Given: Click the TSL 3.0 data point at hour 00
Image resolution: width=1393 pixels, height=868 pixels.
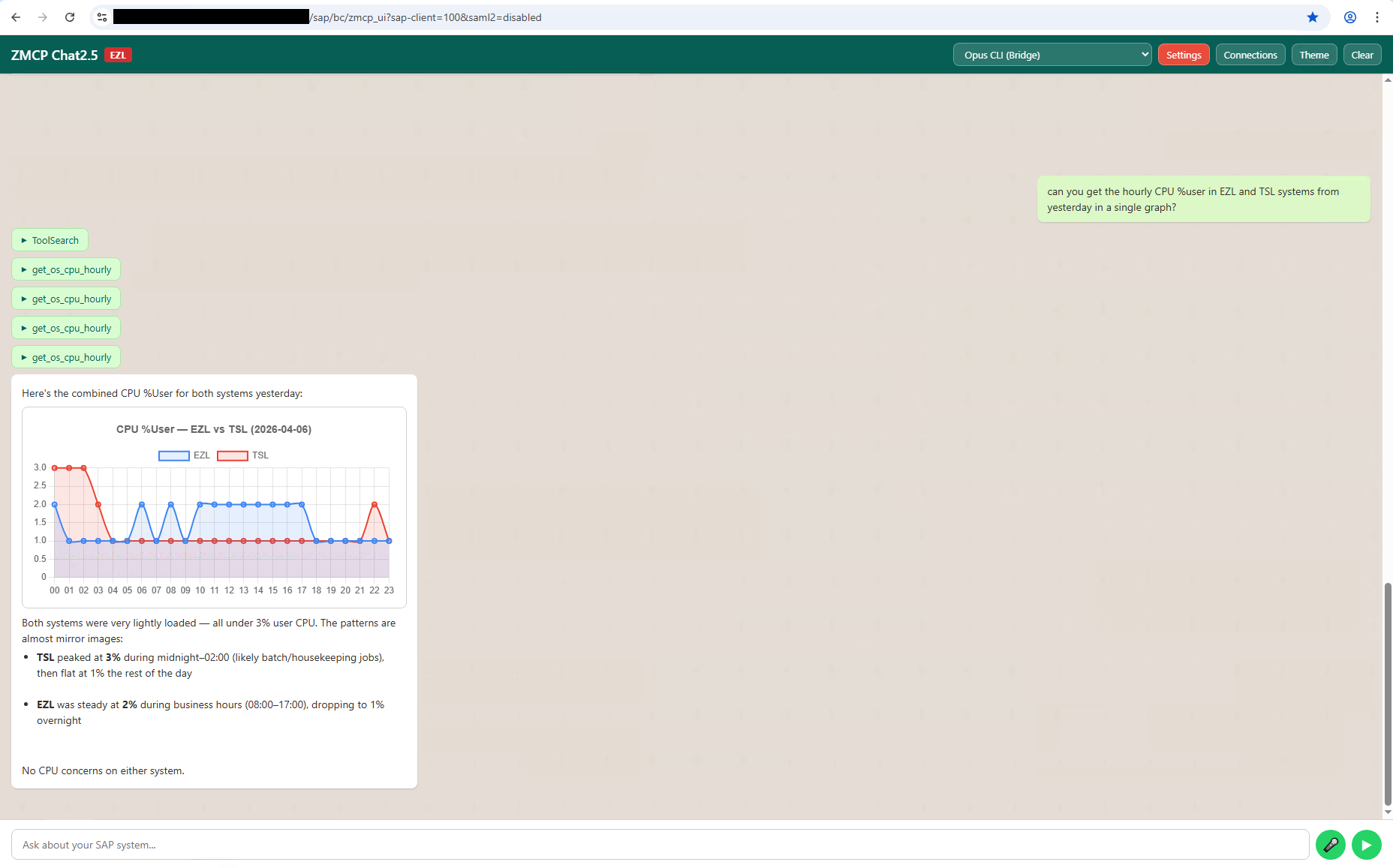Looking at the screenshot, I should pos(55,467).
